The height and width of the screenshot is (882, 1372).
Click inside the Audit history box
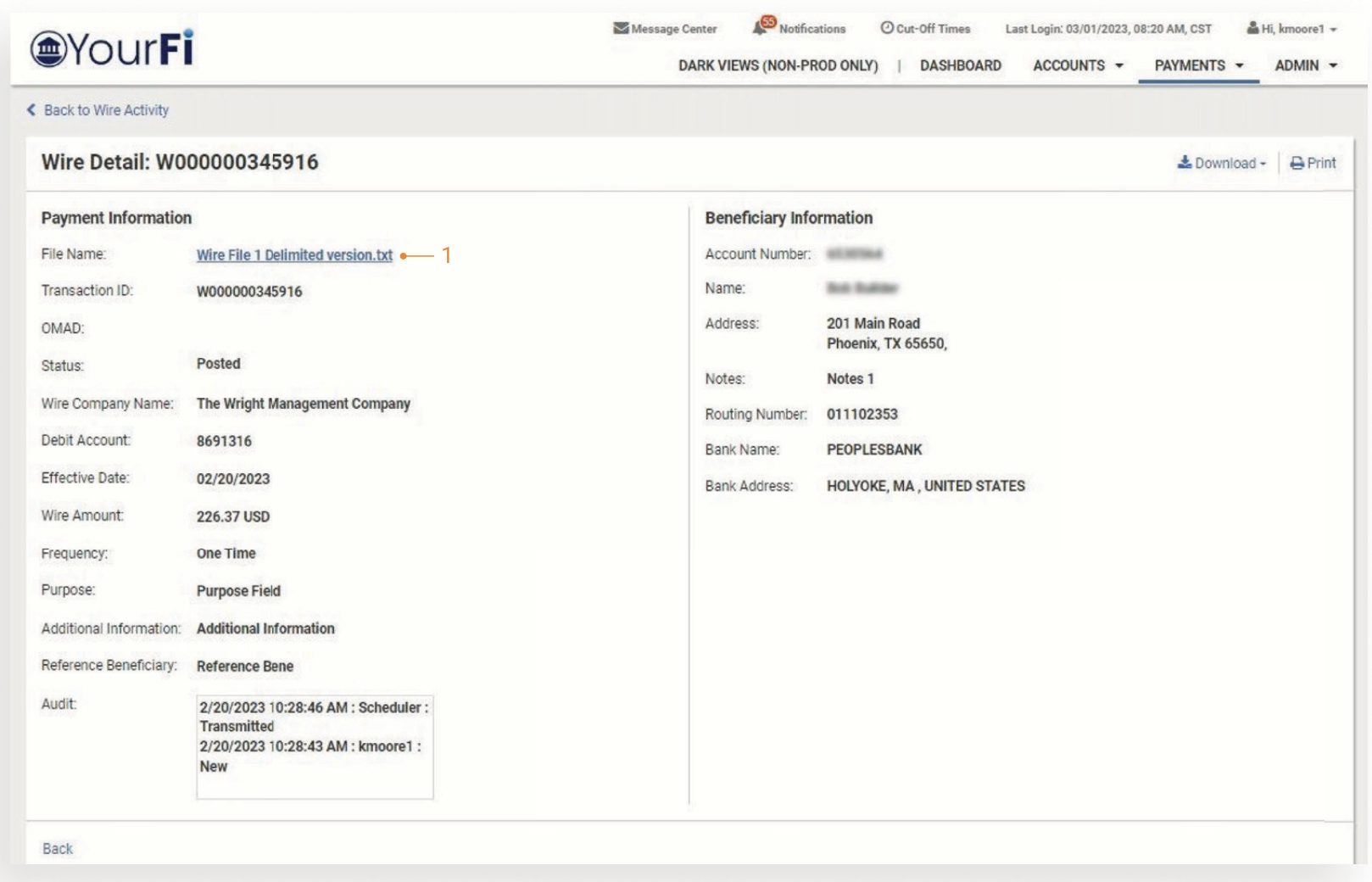pyautogui.click(x=315, y=746)
